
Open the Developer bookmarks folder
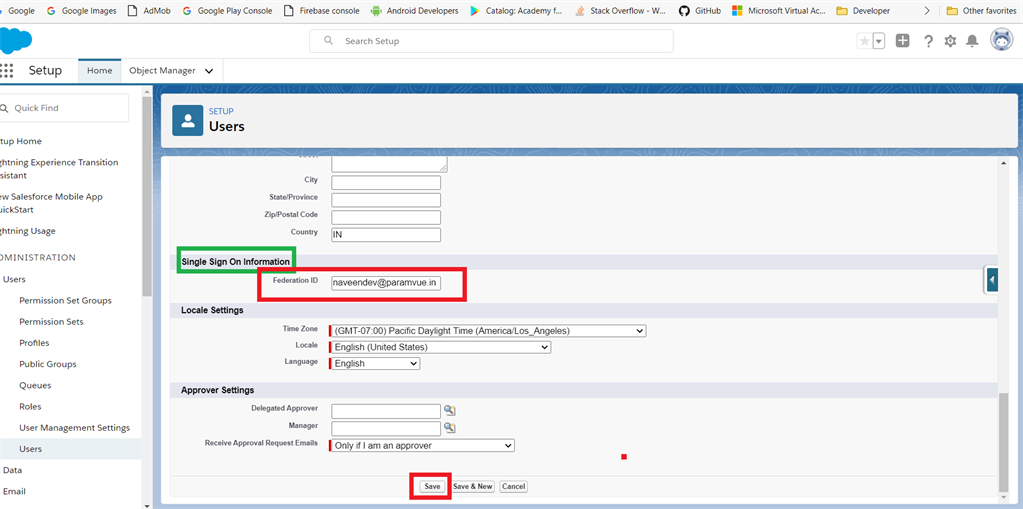[x=863, y=11]
